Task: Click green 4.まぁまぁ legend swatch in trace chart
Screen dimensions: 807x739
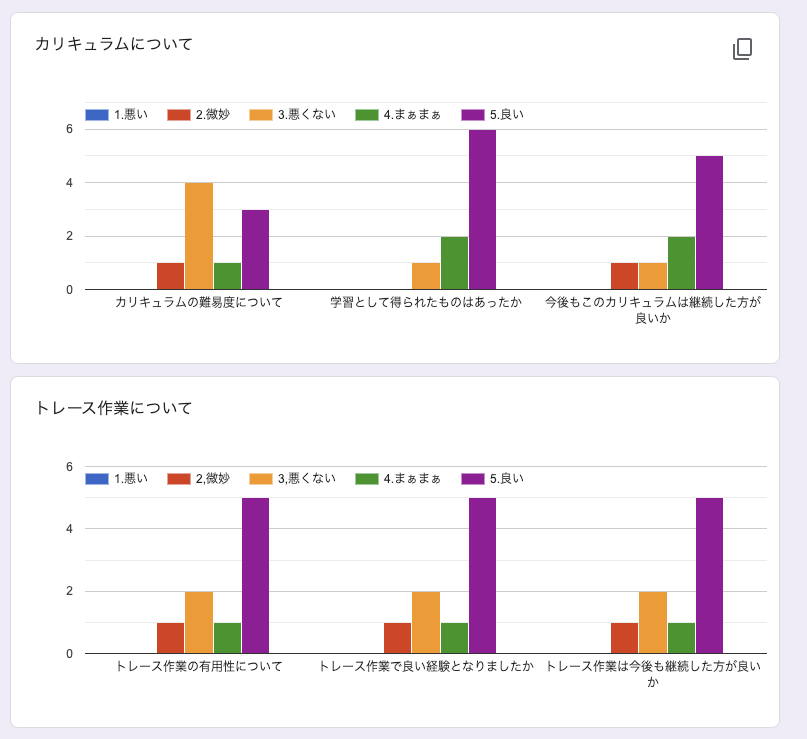Action: (367, 479)
